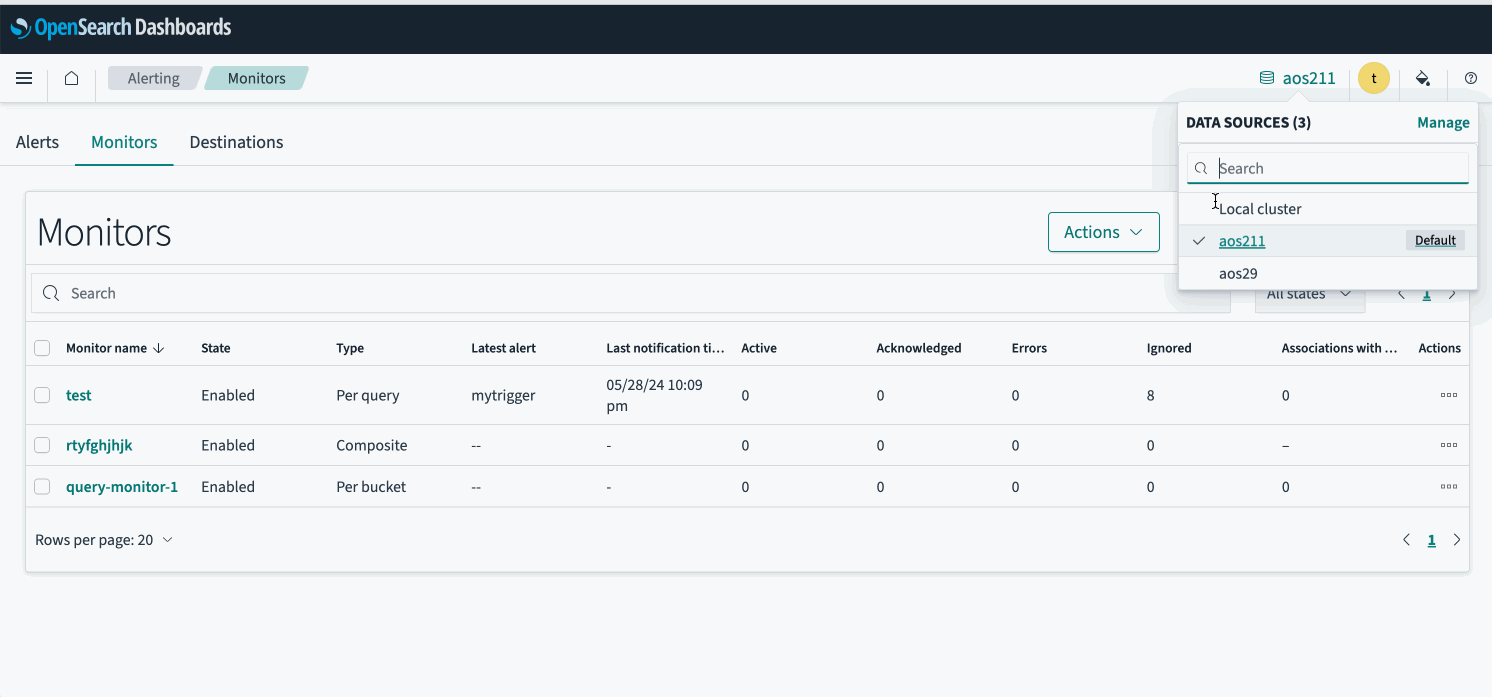Switch to the Alerts tab
Image resolution: width=1492 pixels, height=697 pixels.
(x=37, y=142)
